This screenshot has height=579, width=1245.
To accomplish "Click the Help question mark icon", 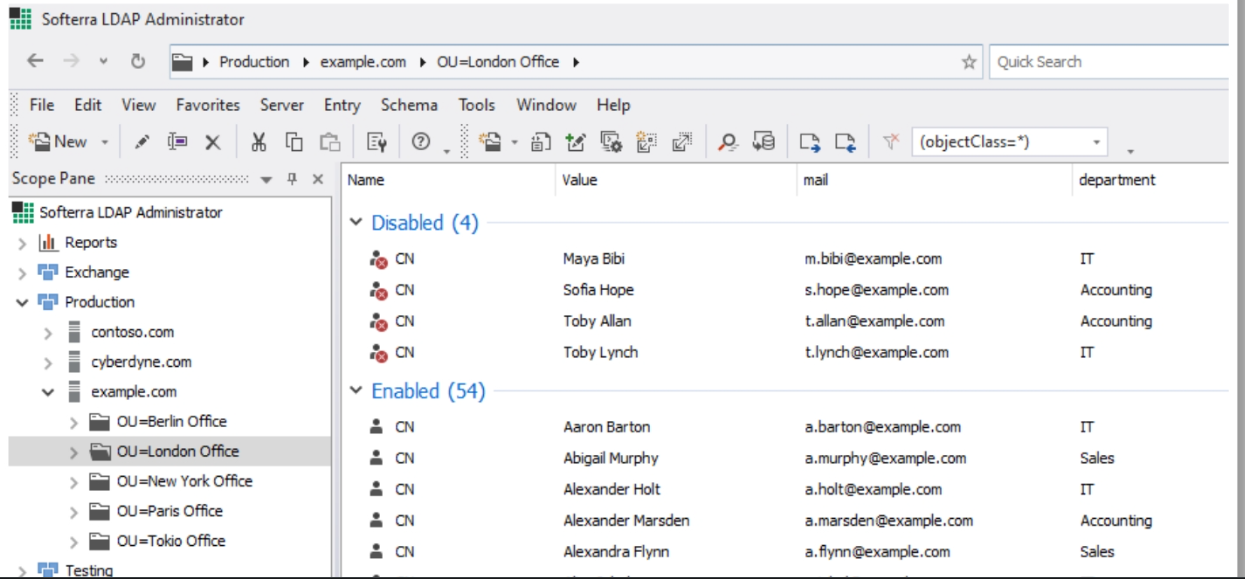I will 421,142.
